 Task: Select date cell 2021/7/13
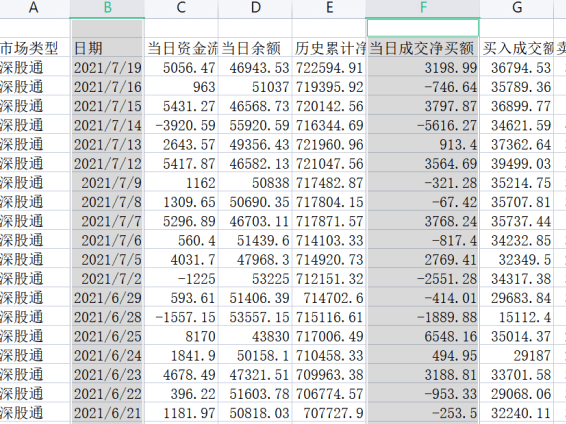pos(107,144)
